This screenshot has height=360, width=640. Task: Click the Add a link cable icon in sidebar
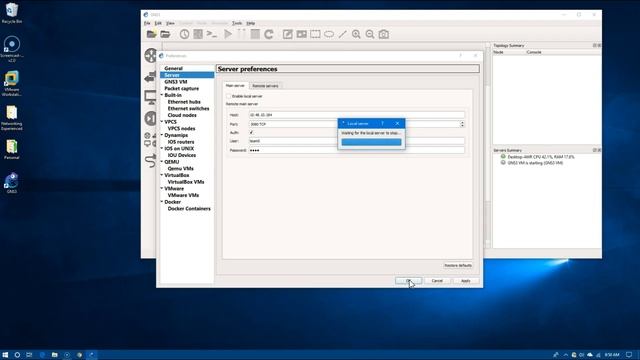151,160
